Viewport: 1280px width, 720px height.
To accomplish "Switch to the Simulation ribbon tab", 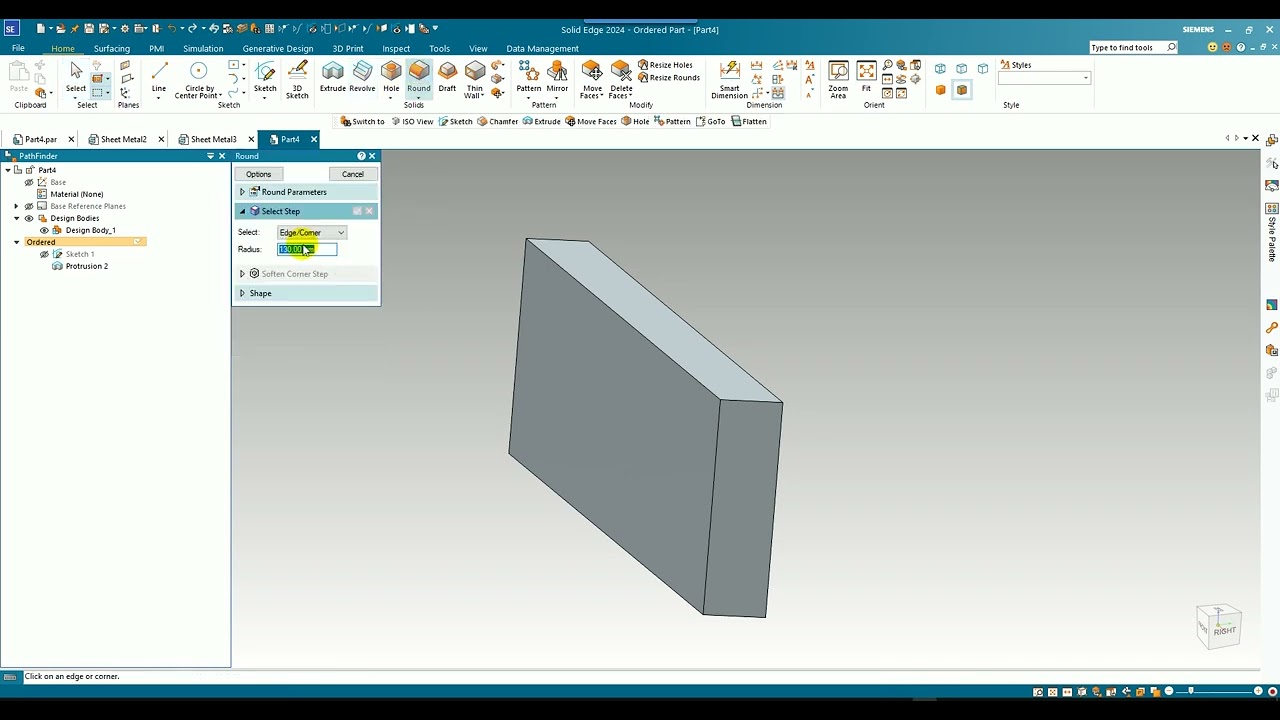I will tap(203, 48).
